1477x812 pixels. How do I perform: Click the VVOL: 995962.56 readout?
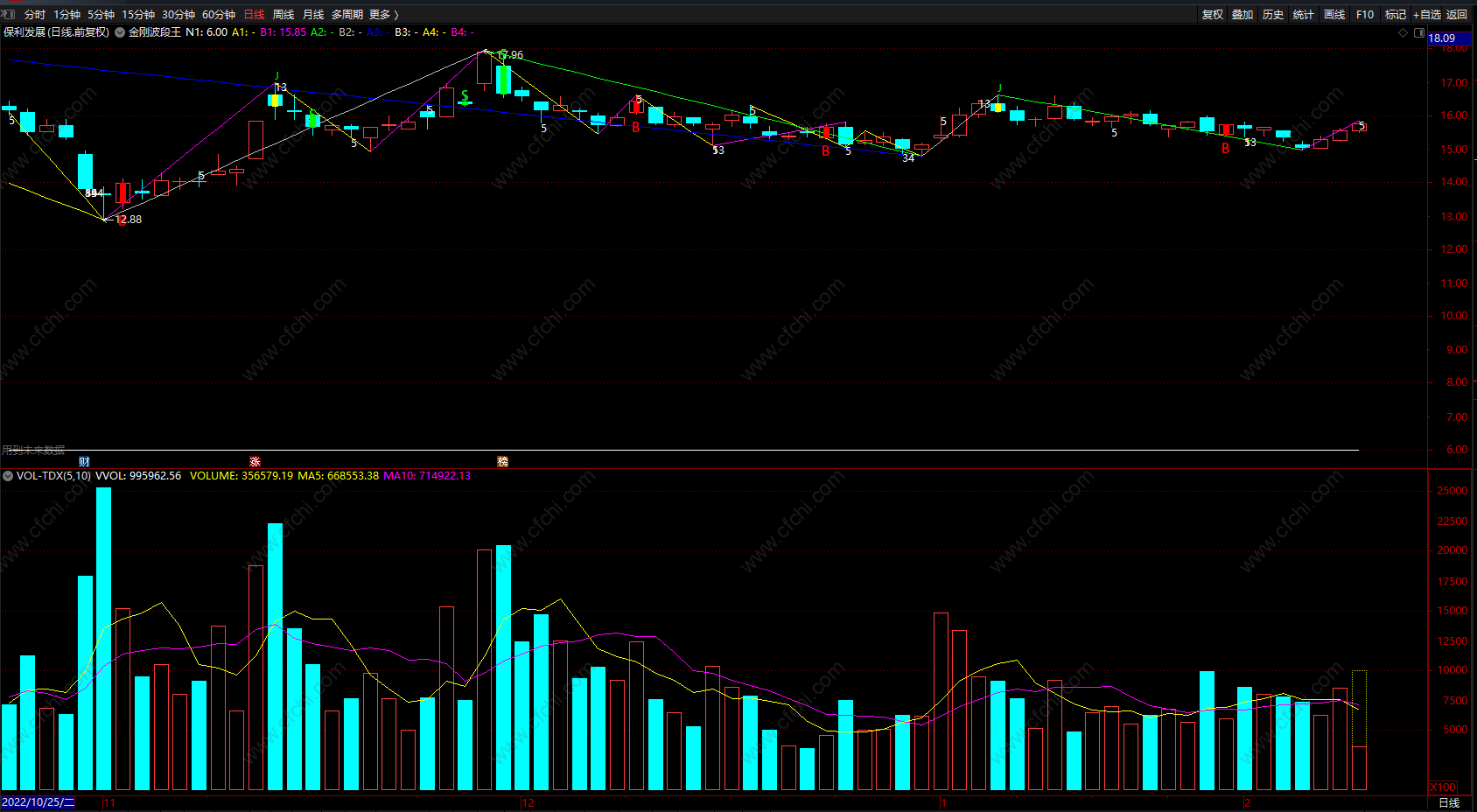(138, 476)
